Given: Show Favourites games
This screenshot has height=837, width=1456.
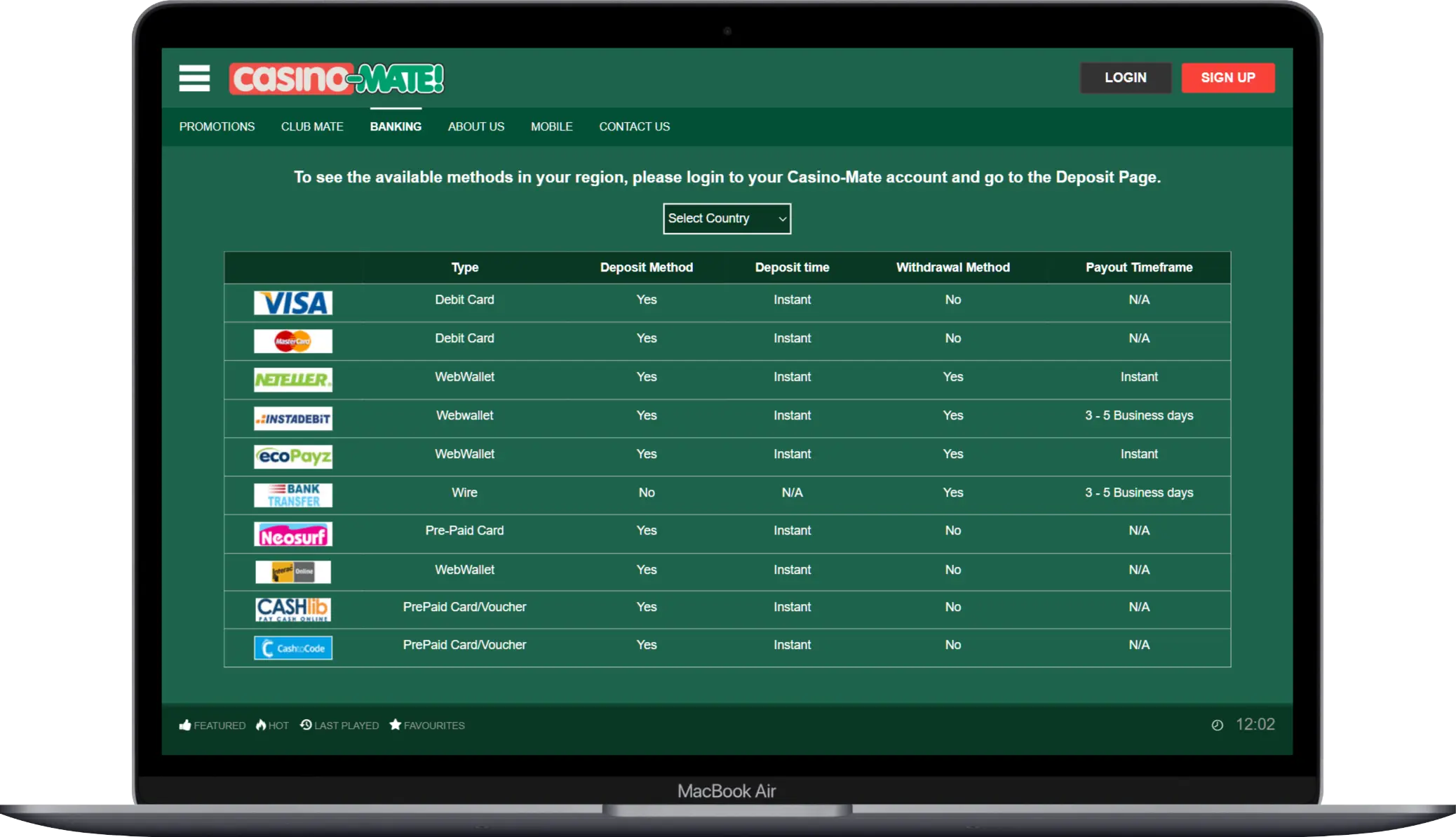Looking at the screenshot, I should pos(427,725).
